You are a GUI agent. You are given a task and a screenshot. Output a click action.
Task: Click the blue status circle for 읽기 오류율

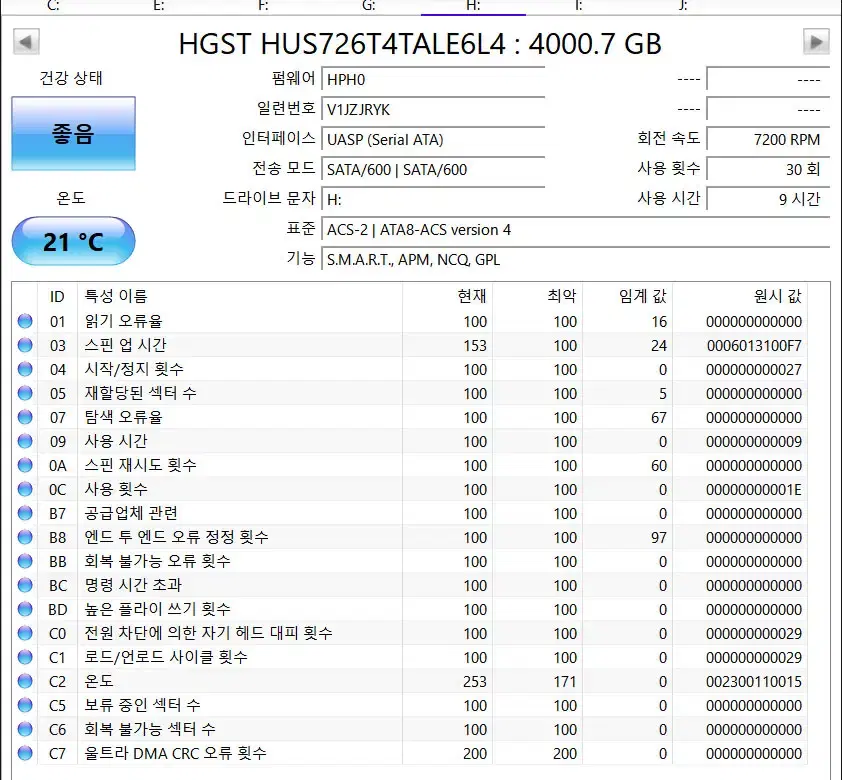[25, 322]
